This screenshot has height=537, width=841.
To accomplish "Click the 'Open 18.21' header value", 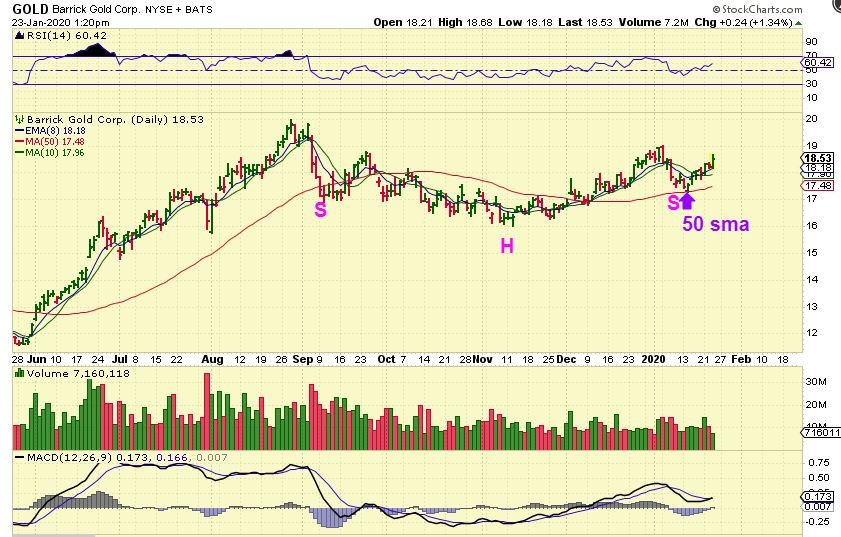I will pos(403,22).
